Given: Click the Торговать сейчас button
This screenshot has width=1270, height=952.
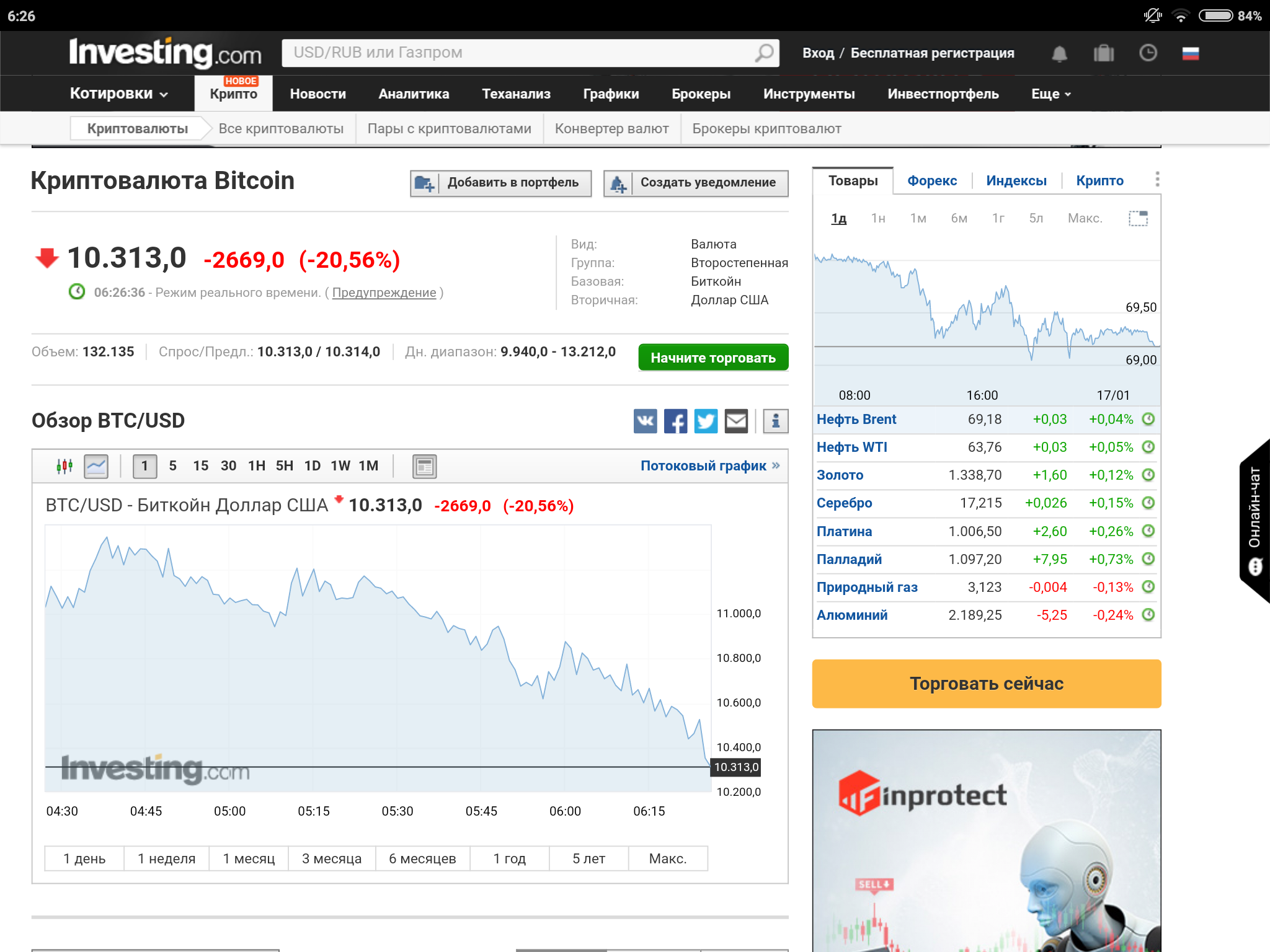Looking at the screenshot, I should 987,684.
